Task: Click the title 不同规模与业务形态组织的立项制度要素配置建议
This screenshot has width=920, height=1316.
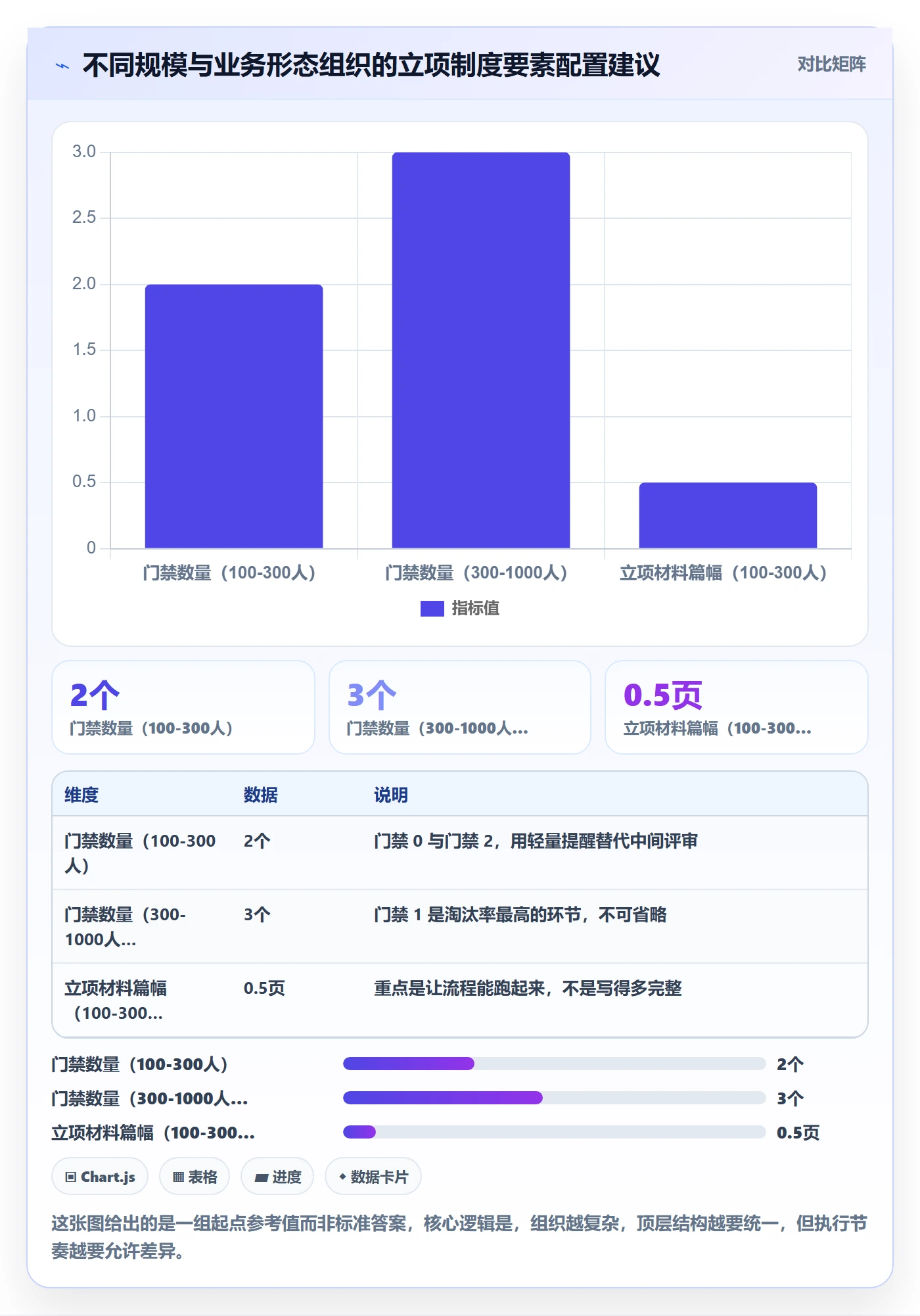Action: coord(371,65)
